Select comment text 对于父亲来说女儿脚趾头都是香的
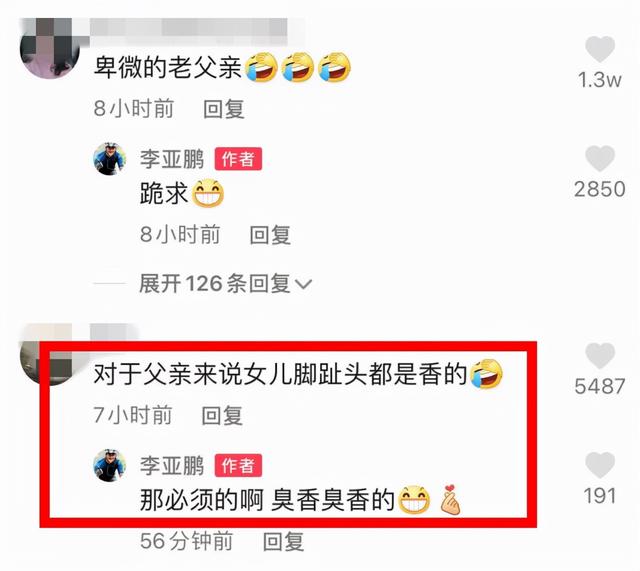 coord(280,374)
